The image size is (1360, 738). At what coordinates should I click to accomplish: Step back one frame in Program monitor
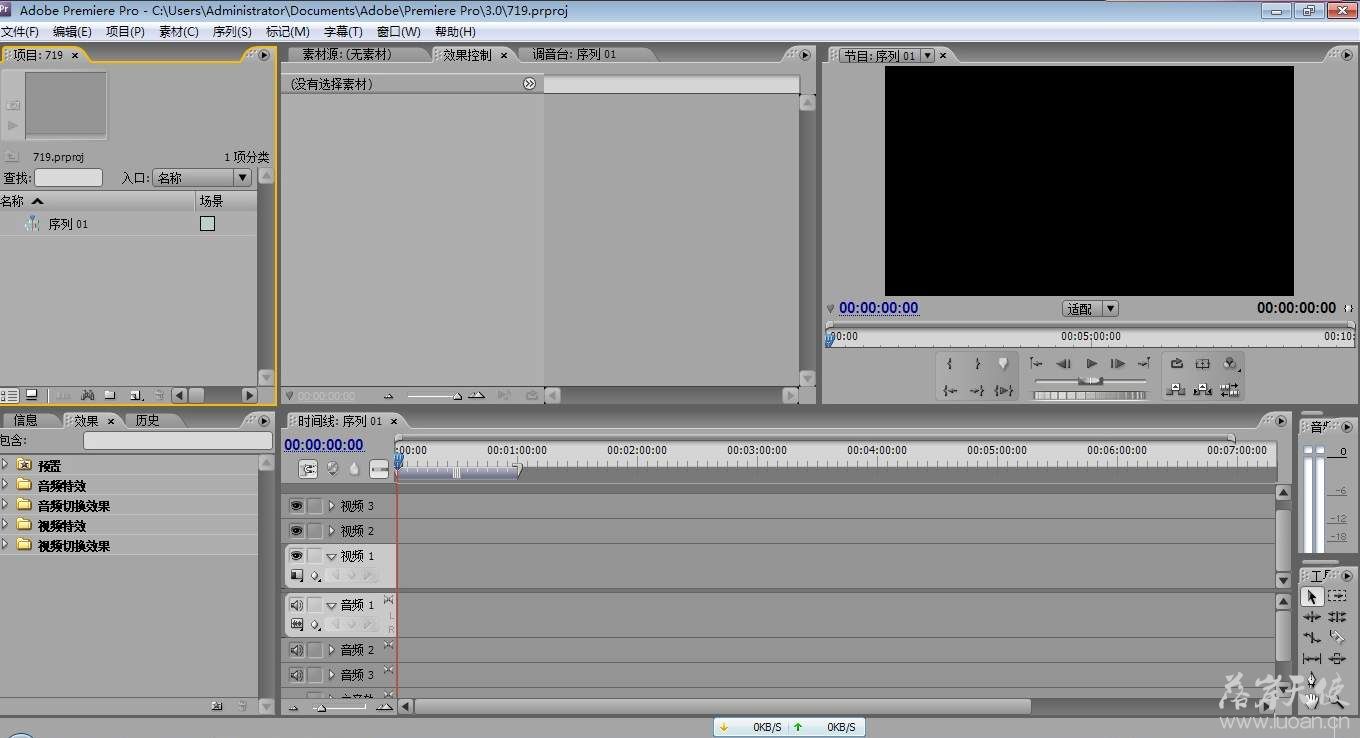coord(1064,364)
